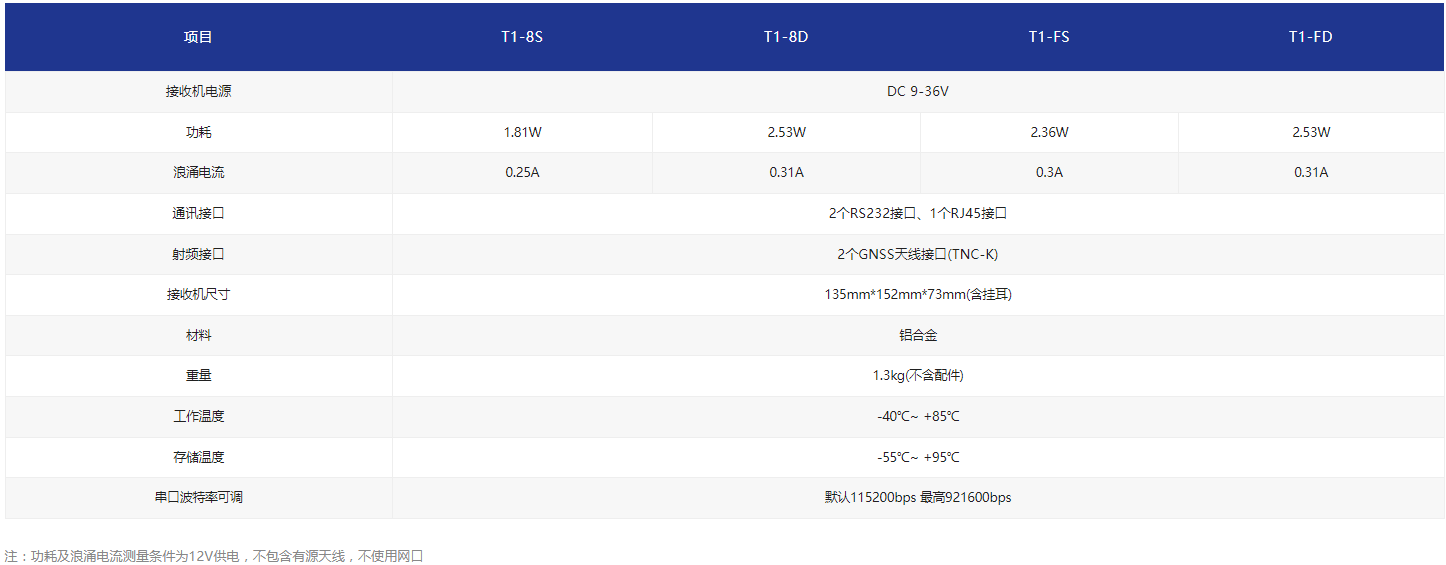Select the 0.3A surge current value
This screenshot has width=1446, height=565.
(x=1049, y=172)
